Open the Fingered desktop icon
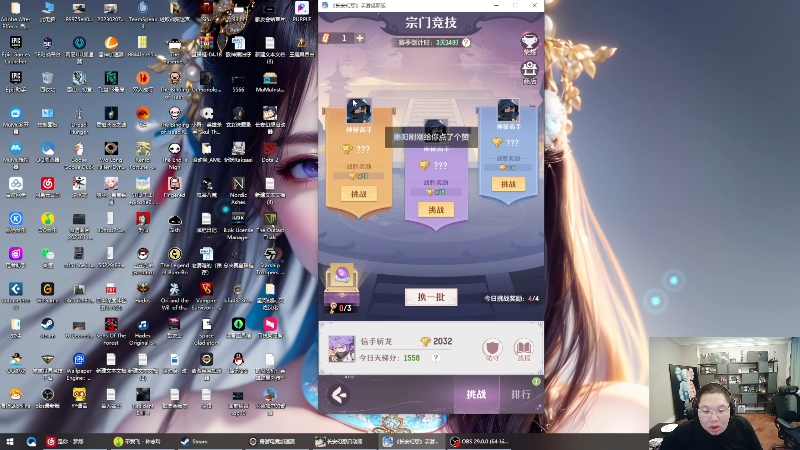 (174, 188)
